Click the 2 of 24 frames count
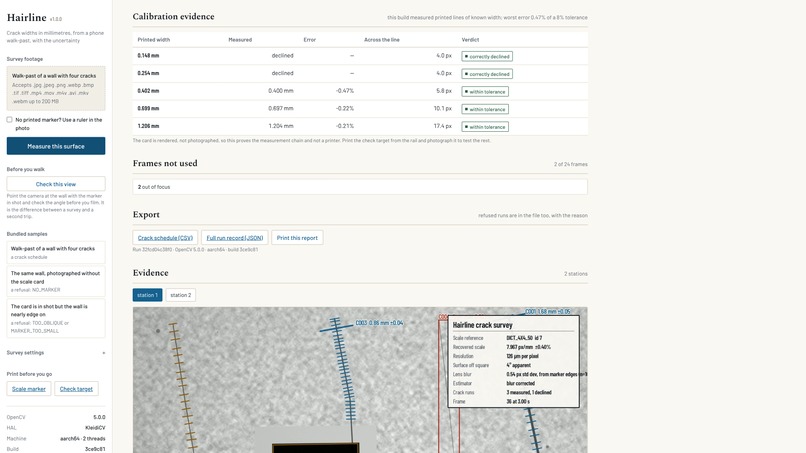Screen dimensions: 806x453 (571, 164)
